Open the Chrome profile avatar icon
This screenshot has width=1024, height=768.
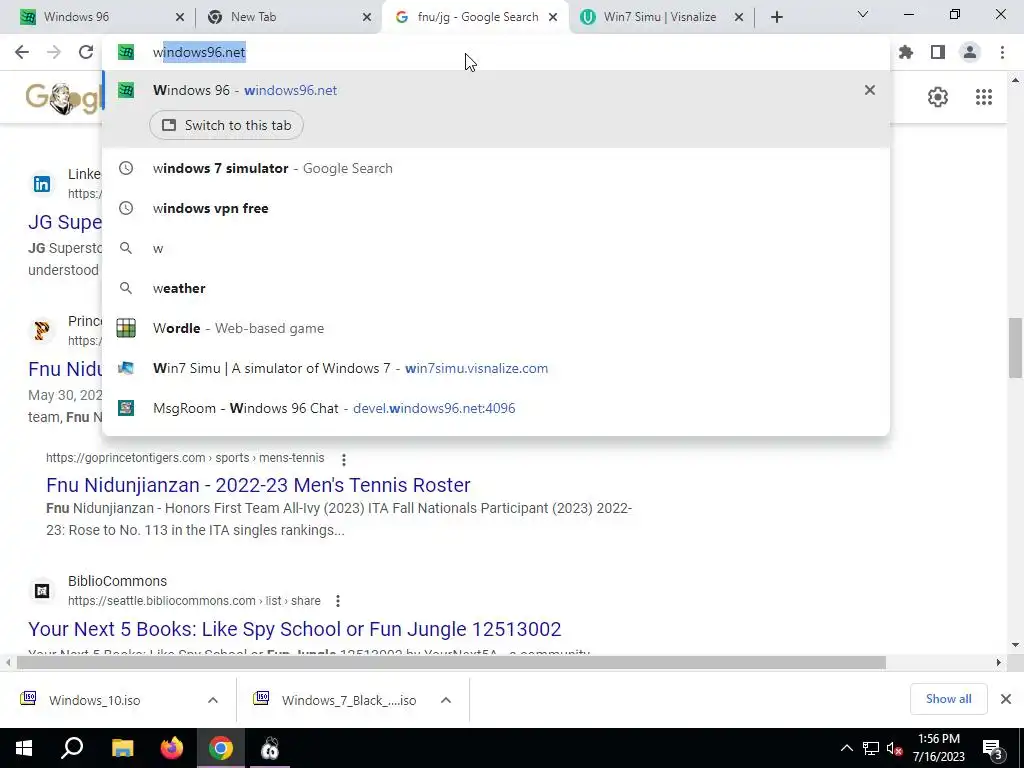pos(970,52)
